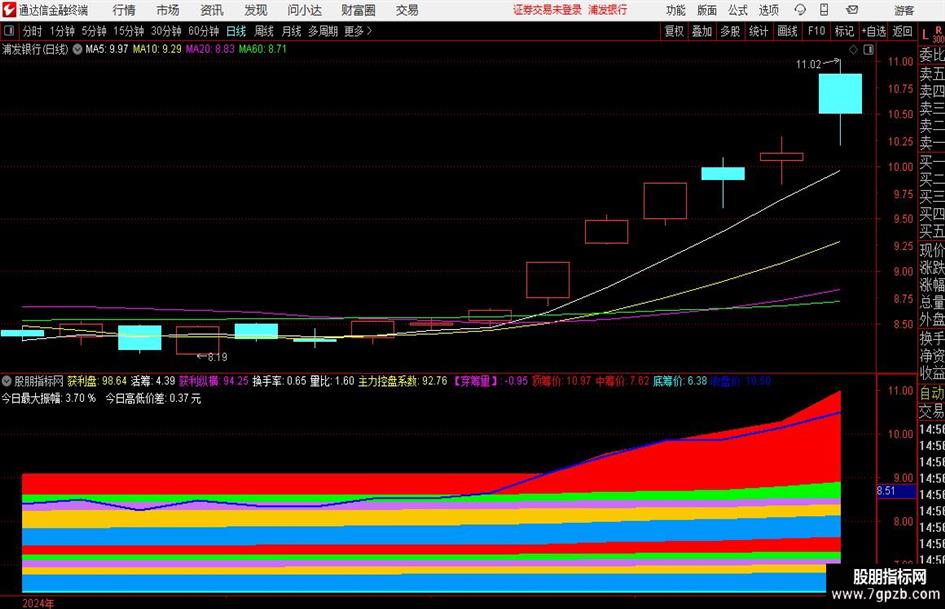This screenshot has width=945, height=609.
Task: Open the headset customer service icon
Action: point(800,10)
